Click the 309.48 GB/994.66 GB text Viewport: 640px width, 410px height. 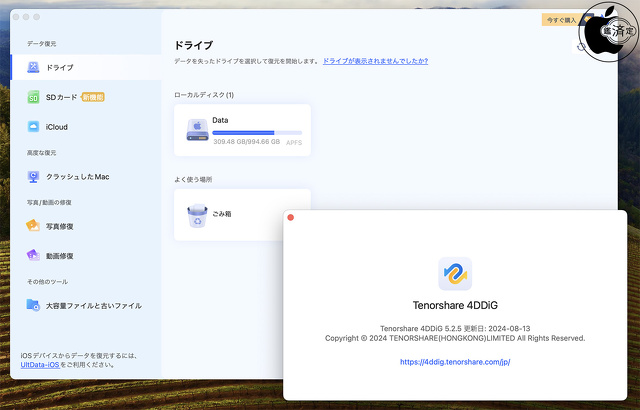[x=247, y=142]
